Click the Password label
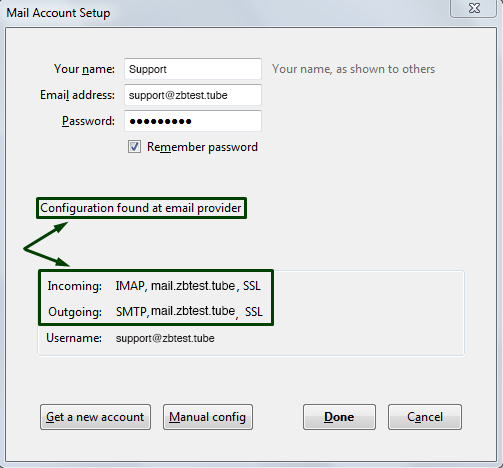The image size is (503, 468). 88,121
